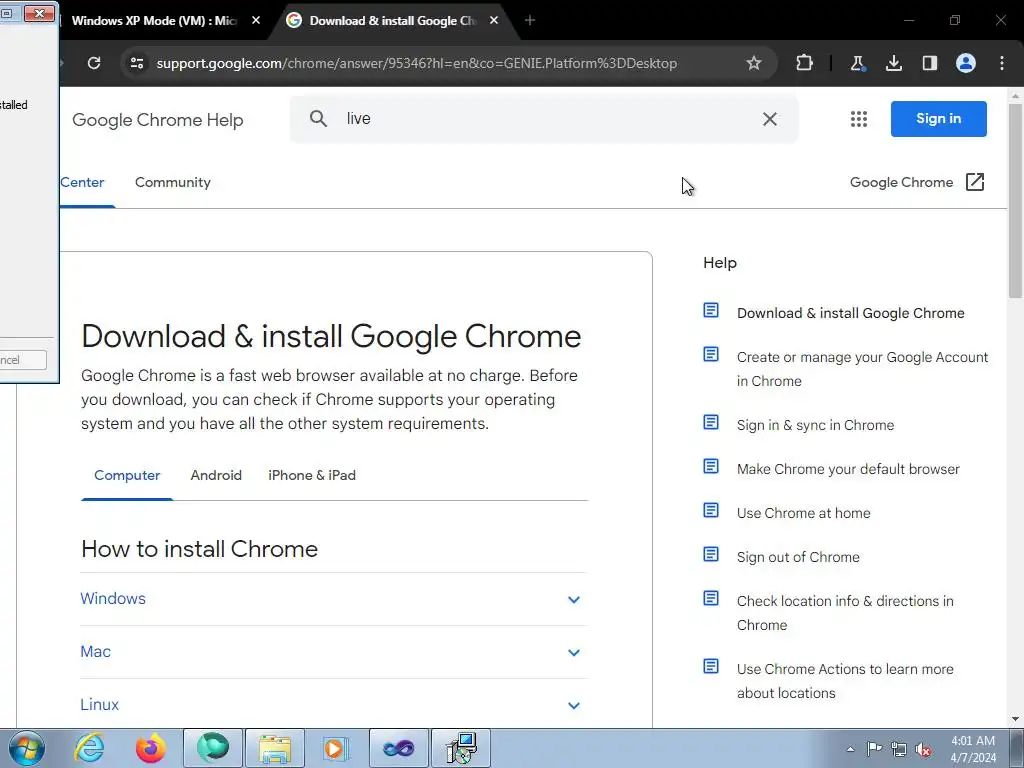The image size is (1024, 768).
Task: Open a new tab with plus button
Action: point(530,20)
